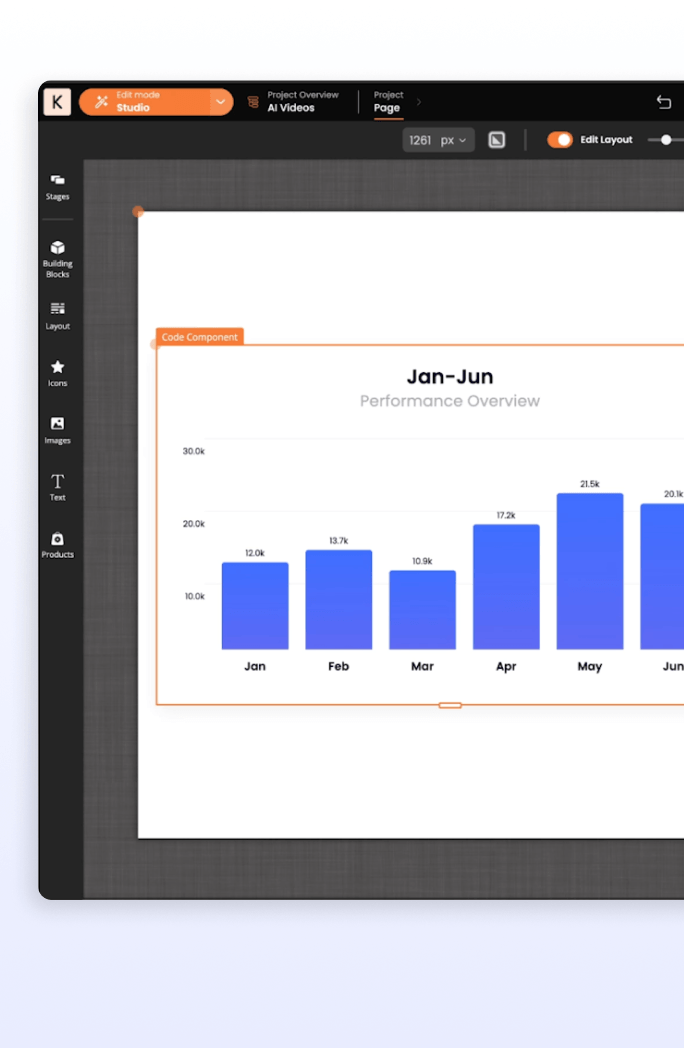Click the orange page corner handle
The image size is (684, 1048).
(138, 211)
